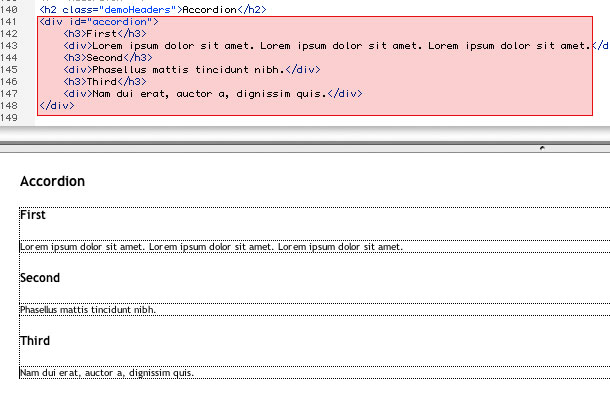
Task: Click line number 145 in the gutter
Action: 9,70
